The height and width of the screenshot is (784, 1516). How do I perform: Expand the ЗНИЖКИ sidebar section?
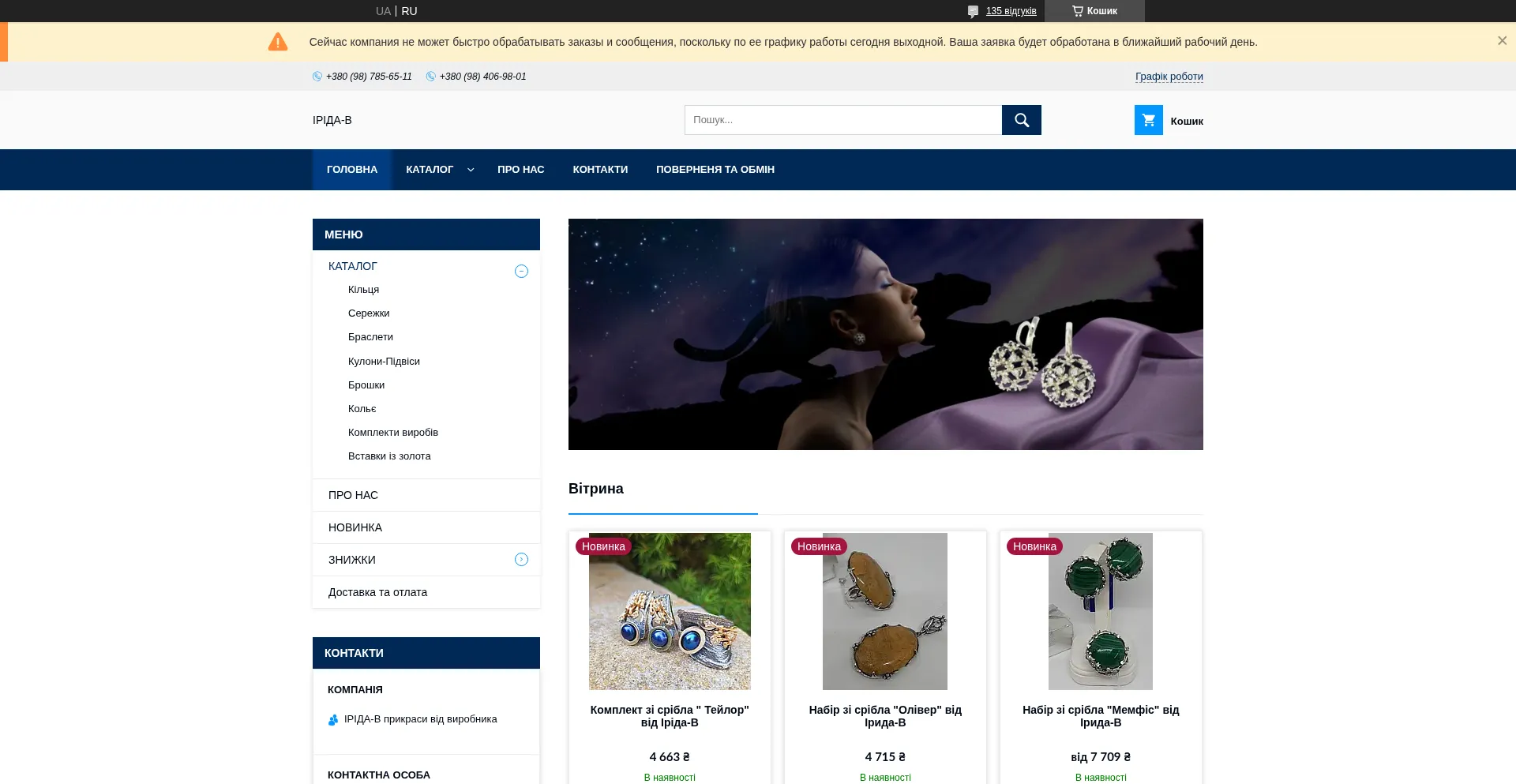pos(521,560)
